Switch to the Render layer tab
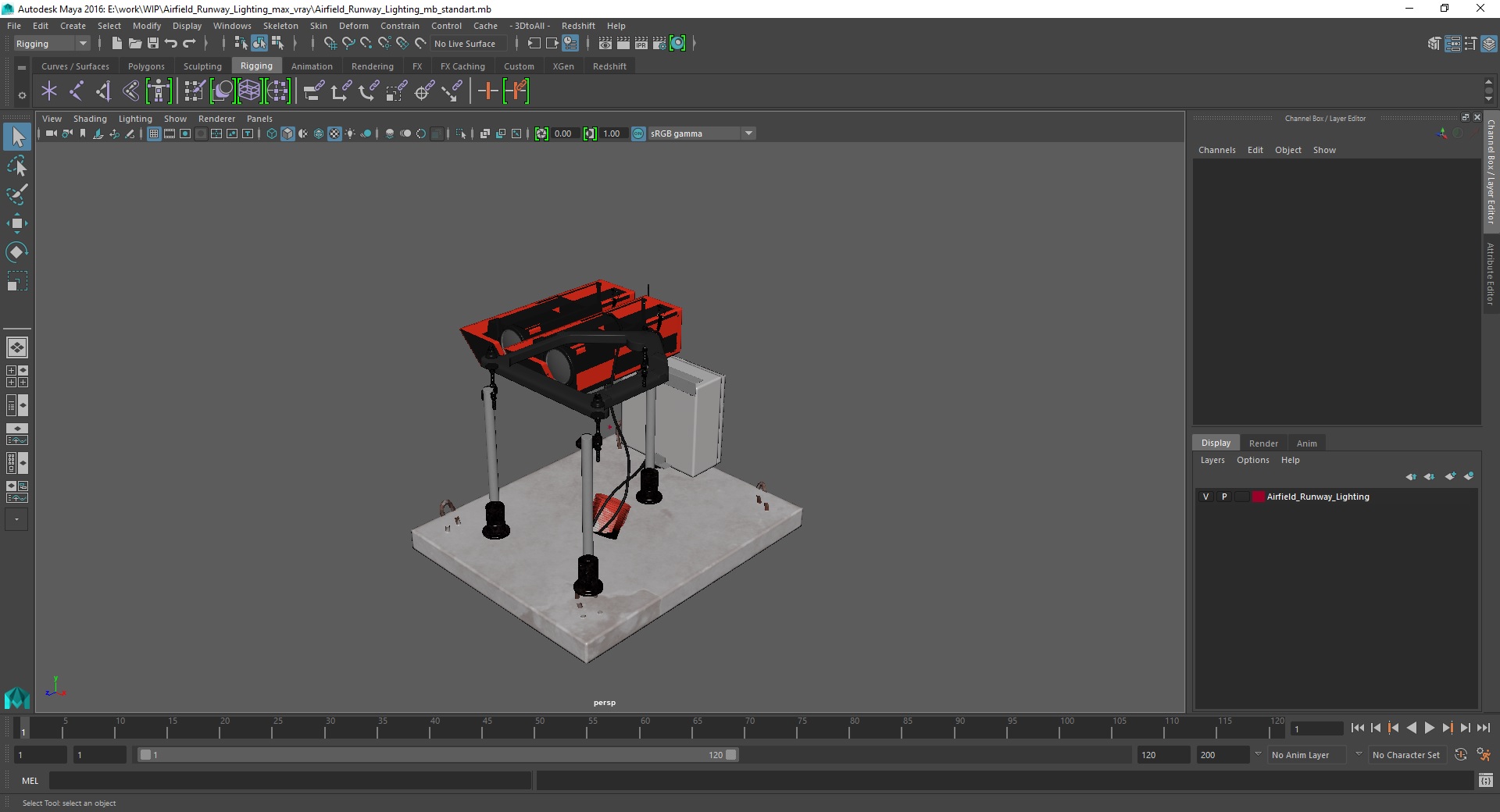The height and width of the screenshot is (812, 1500). coord(1263,443)
